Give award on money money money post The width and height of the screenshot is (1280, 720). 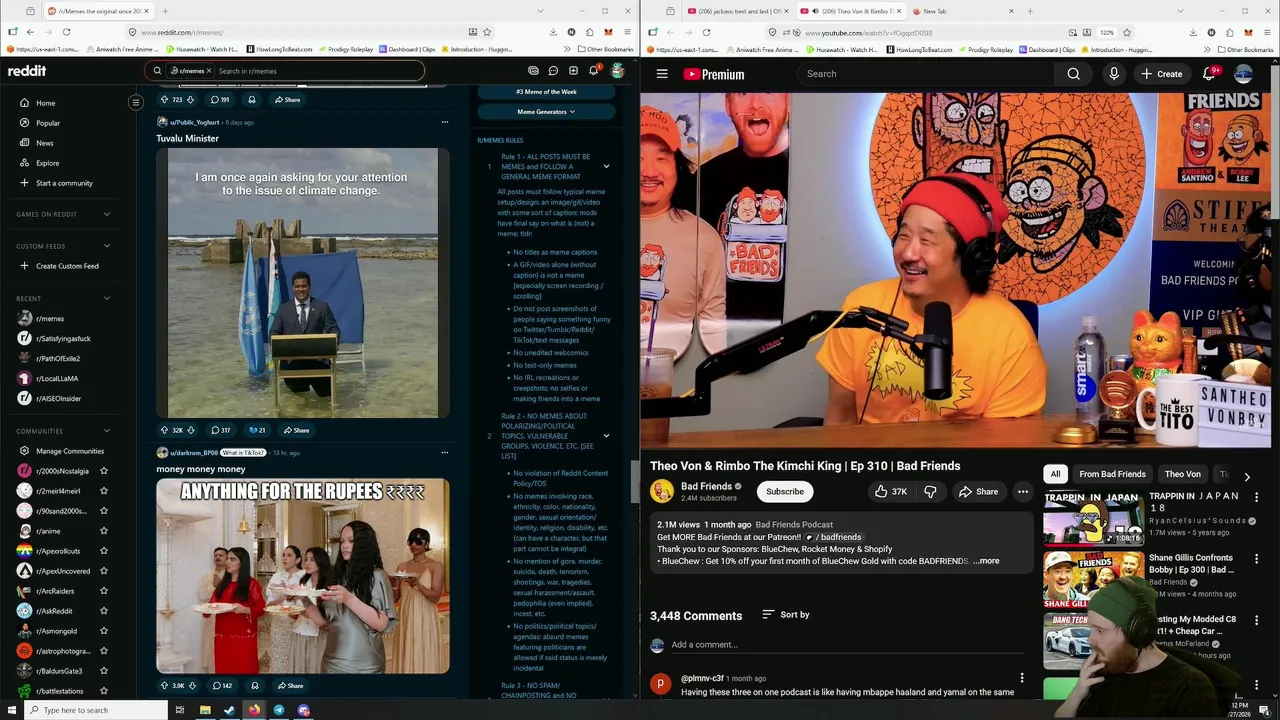coord(254,686)
